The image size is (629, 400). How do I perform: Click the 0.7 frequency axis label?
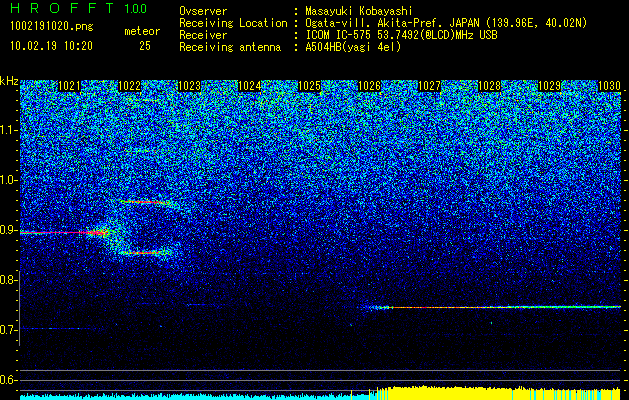click(x=8, y=330)
